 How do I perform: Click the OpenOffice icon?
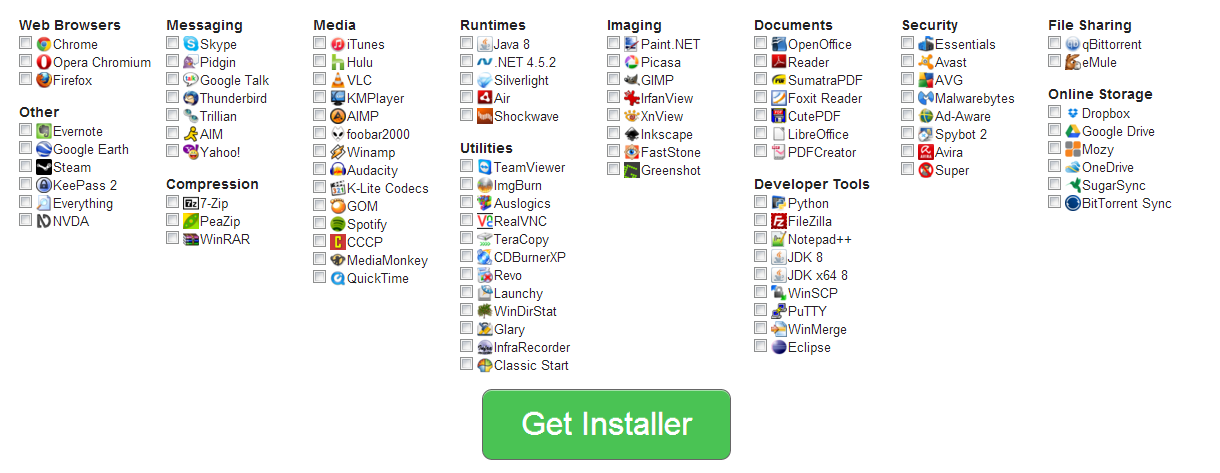[x=779, y=44]
